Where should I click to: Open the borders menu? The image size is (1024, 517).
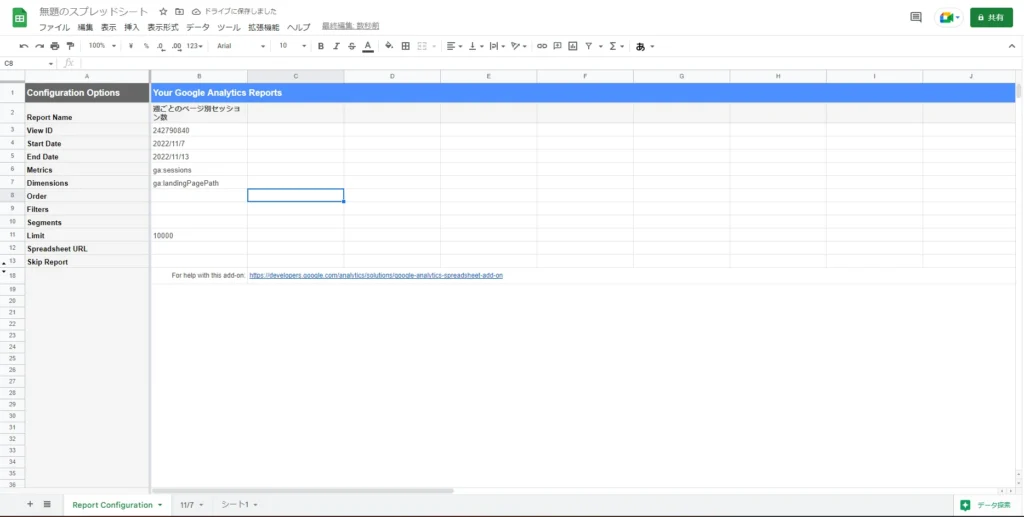pos(406,46)
